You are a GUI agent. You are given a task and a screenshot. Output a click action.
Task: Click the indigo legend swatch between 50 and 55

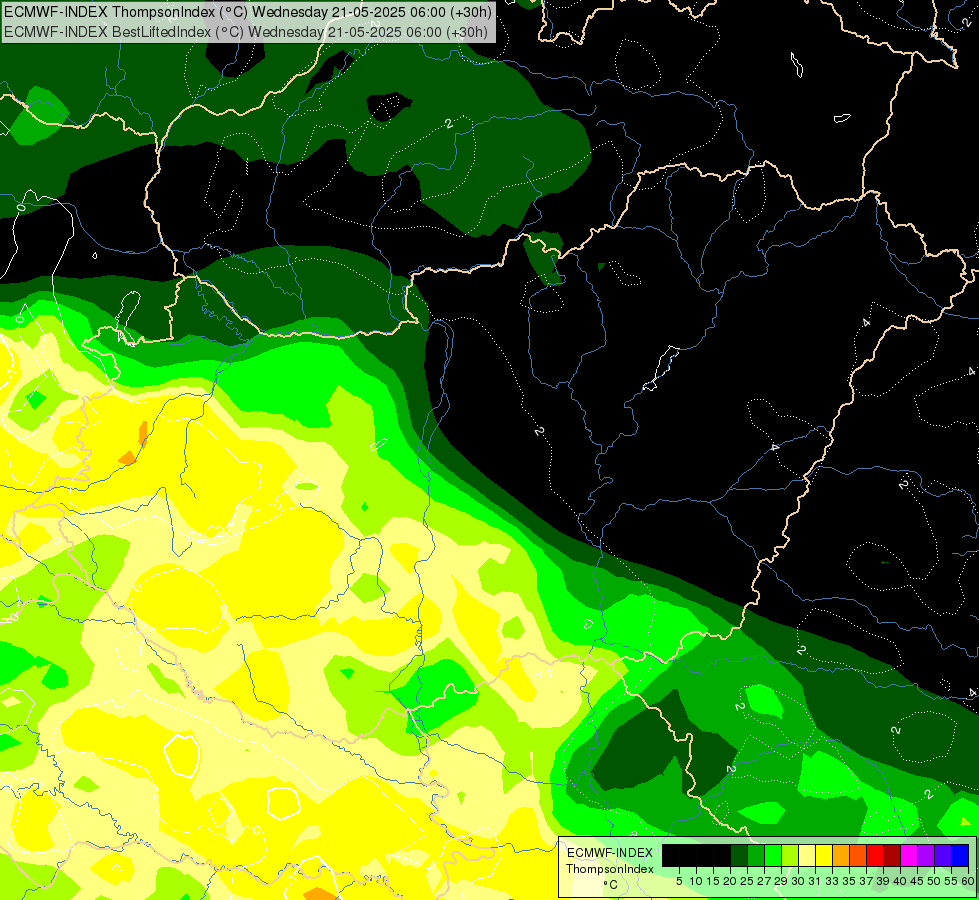(x=943, y=855)
